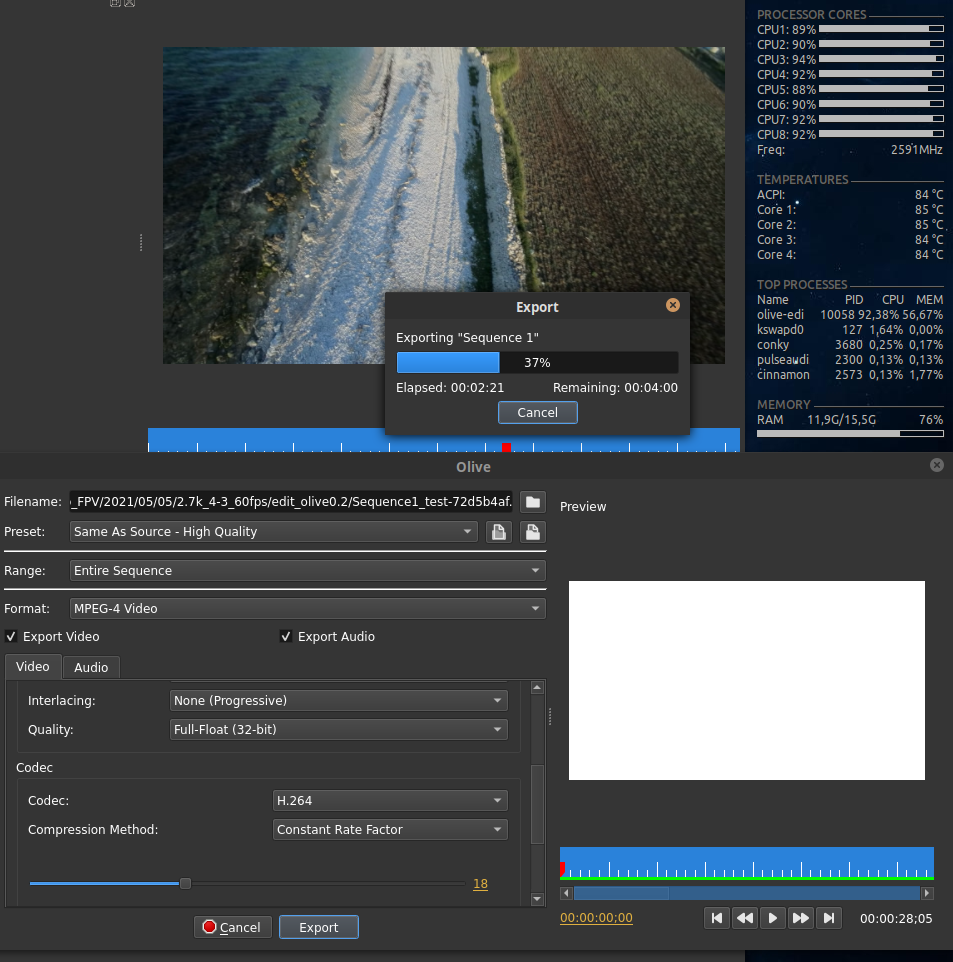Switch to the Audio tab
Viewport: 953px width, 962px height.
[91, 666]
